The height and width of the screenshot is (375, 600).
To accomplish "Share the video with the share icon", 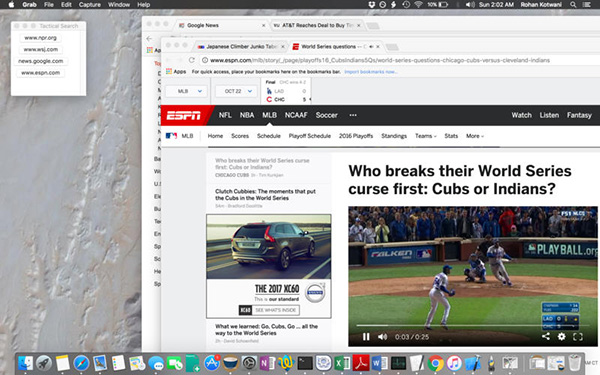I will tap(546, 336).
